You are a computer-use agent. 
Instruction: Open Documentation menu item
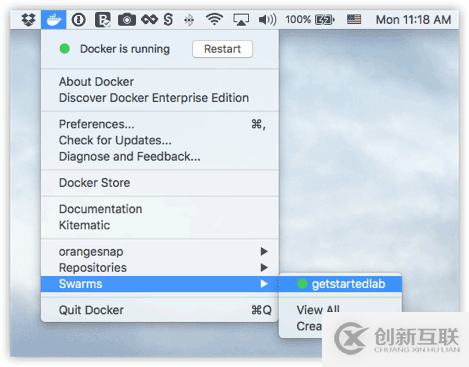[160, 209]
